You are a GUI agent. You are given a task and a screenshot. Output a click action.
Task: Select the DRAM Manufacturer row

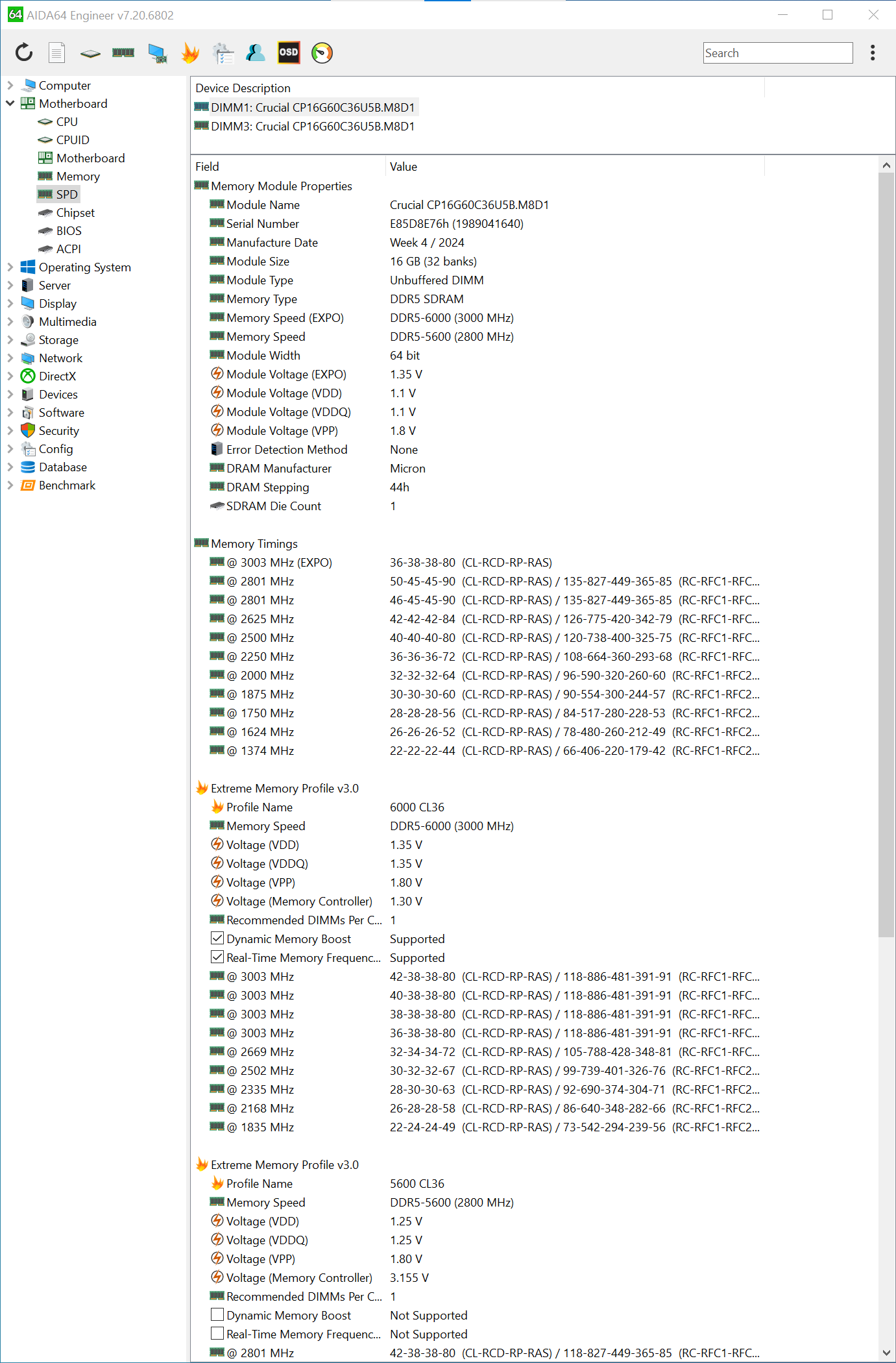(478, 468)
